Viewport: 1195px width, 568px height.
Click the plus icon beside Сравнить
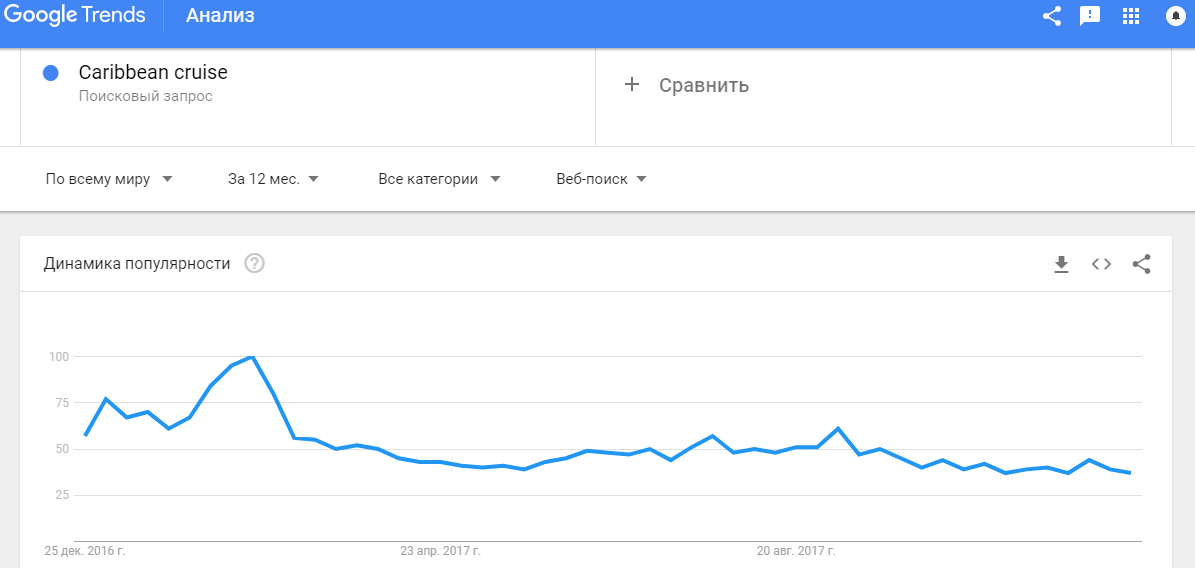631,85
